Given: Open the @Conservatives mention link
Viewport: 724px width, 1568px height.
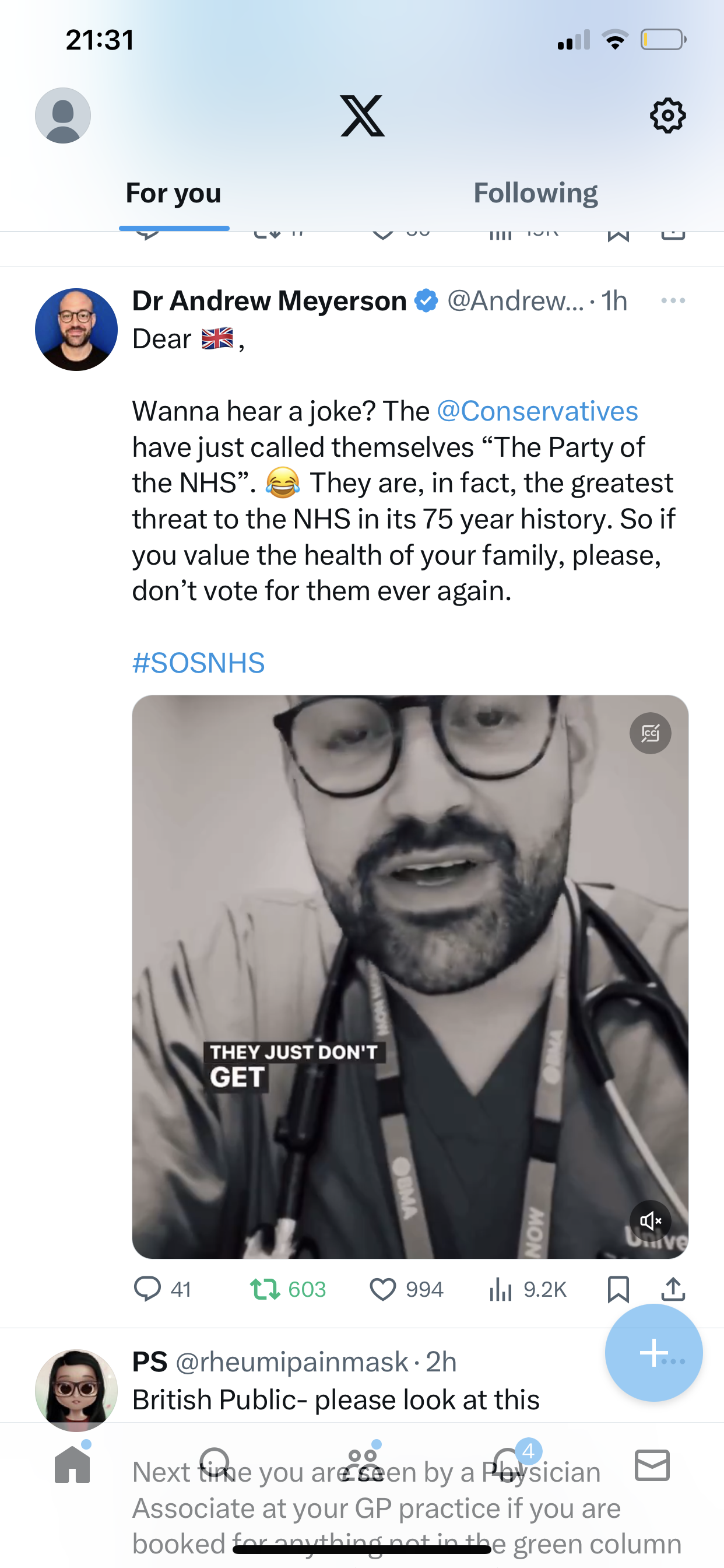Looking at the screenshot, I should click(537, 411).
